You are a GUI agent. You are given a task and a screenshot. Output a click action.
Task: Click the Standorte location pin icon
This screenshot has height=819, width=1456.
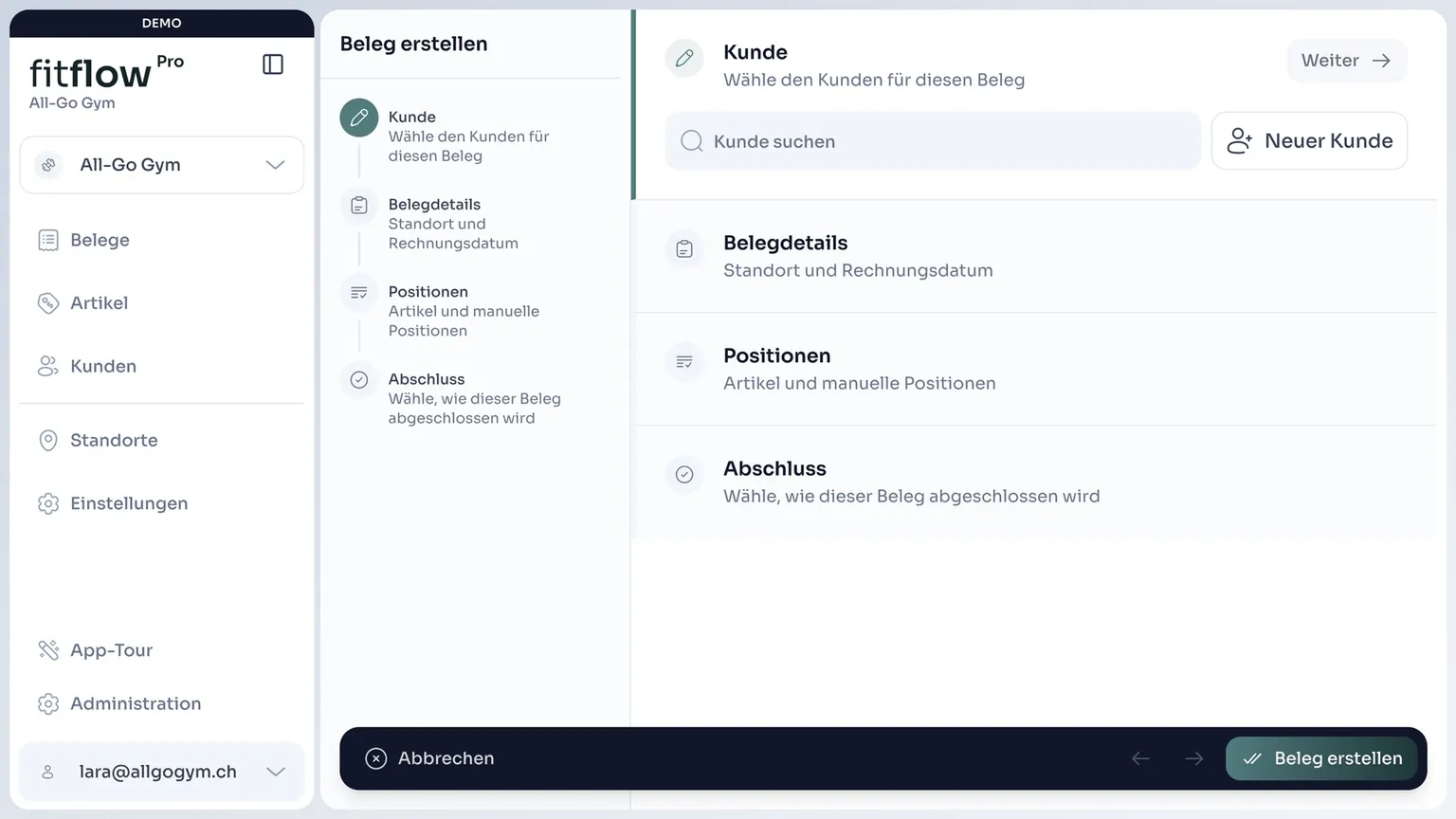pyautogui.click(x=48, y=441)
